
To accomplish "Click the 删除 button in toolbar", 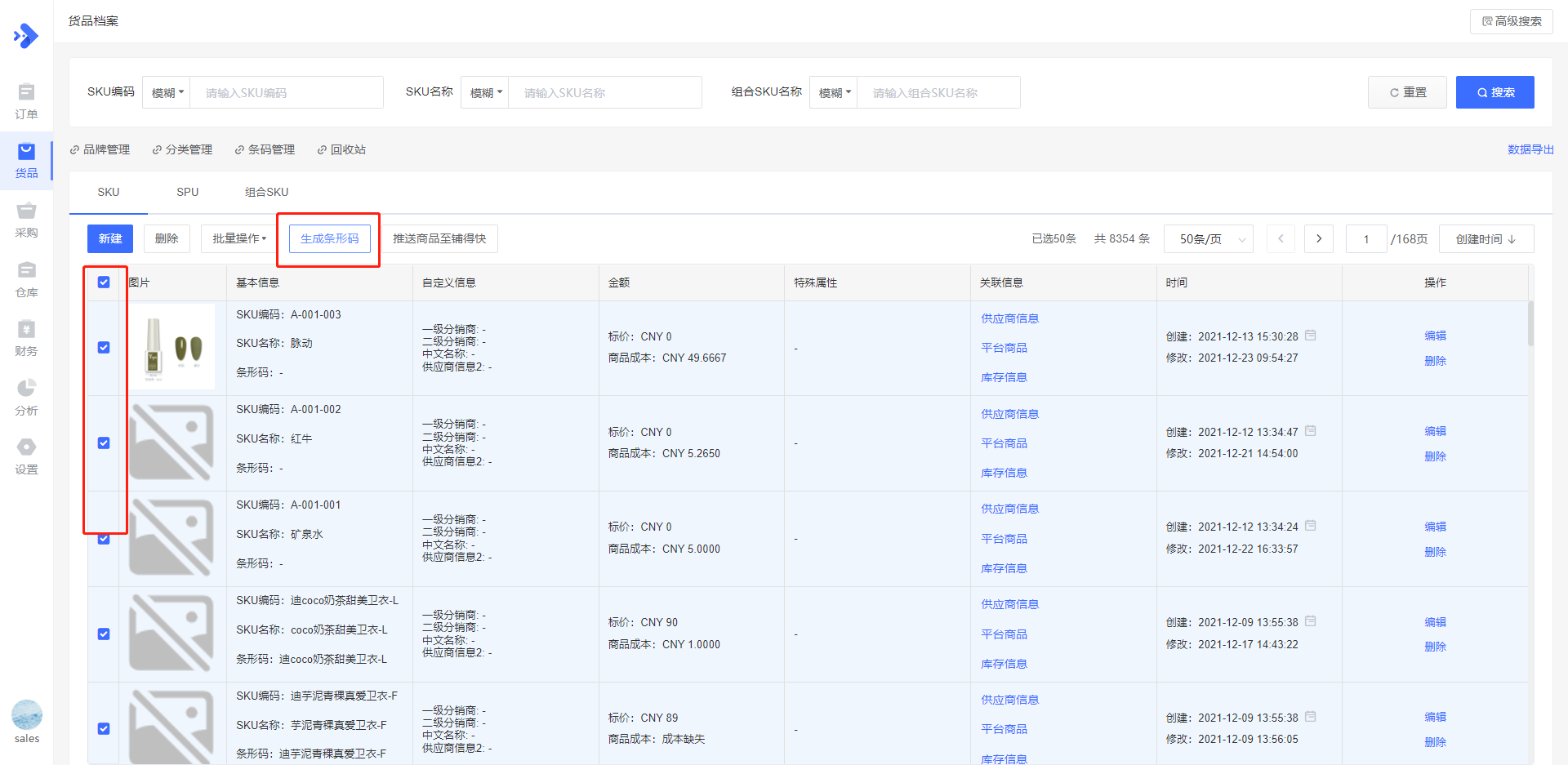I will (x=167, y=238).
